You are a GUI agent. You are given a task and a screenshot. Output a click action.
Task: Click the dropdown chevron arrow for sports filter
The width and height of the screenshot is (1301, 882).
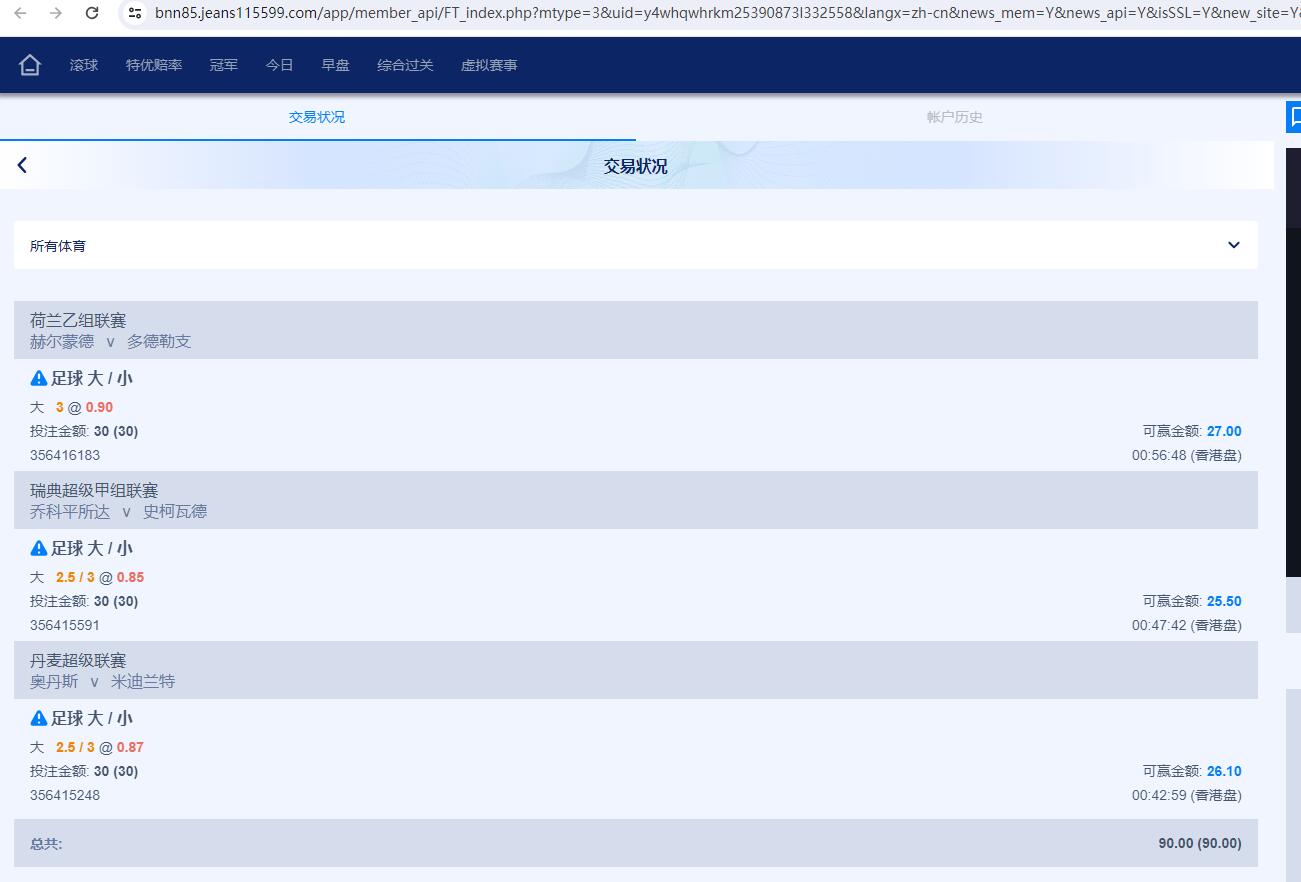(x=1233, y=245)
